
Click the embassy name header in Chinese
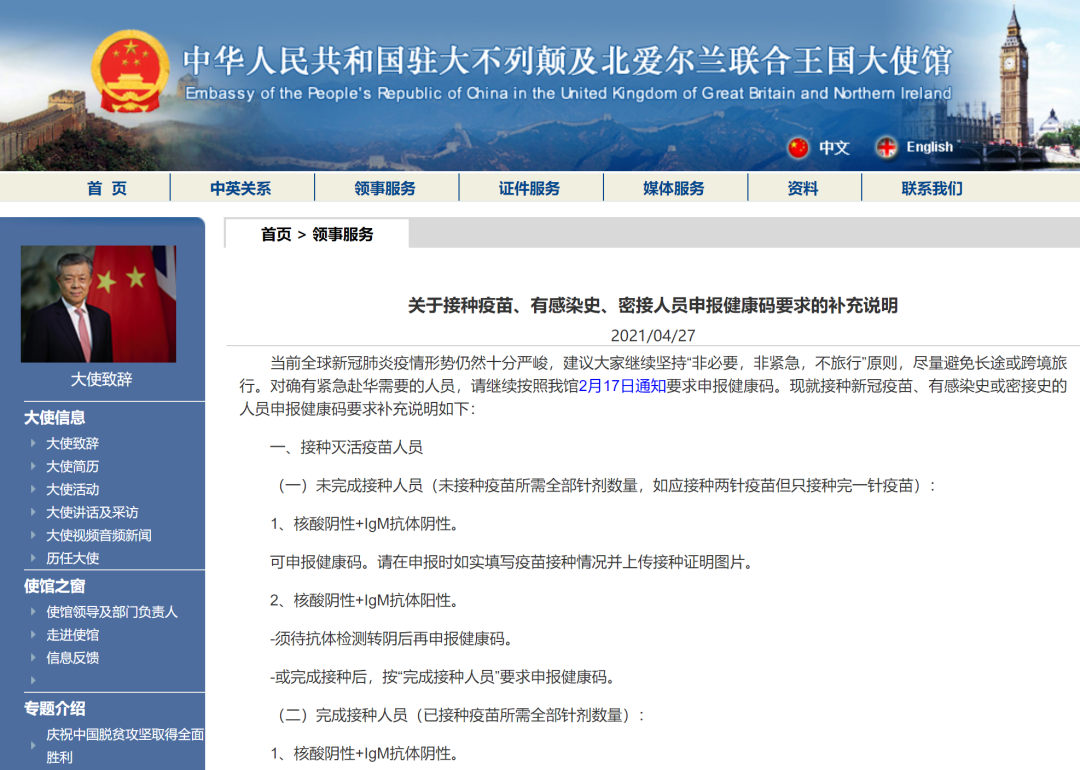point(568,61)
